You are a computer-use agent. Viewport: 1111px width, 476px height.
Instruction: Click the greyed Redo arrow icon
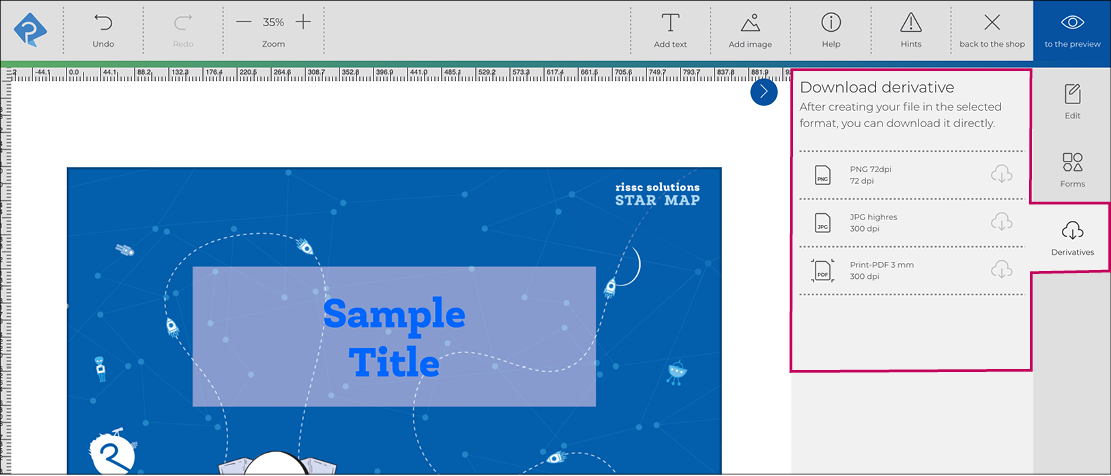pos(183,22)
